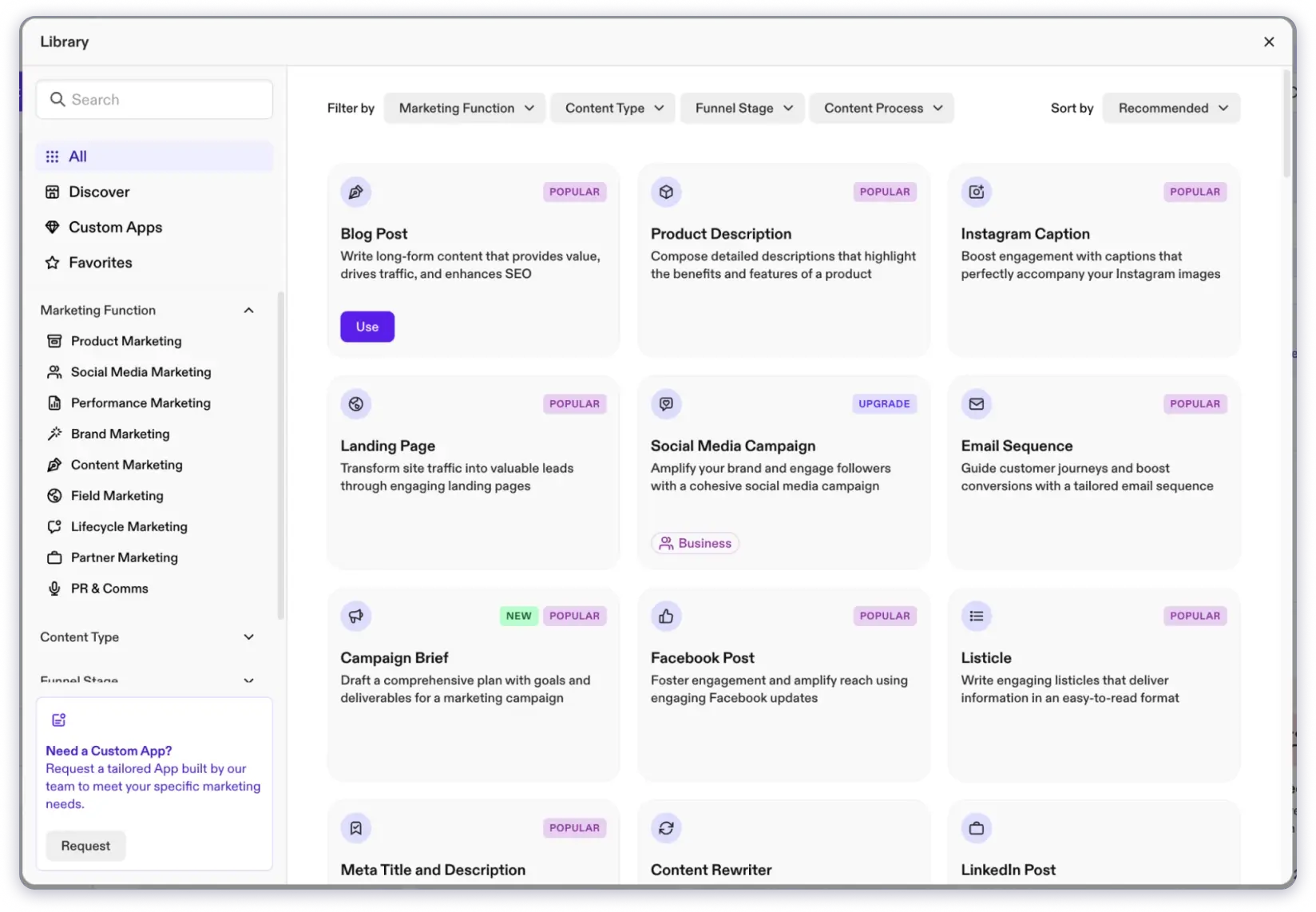This screenshot has width=1316, height=912.
Task: Click the search magnifier icon
Action: tap(57, 99)
